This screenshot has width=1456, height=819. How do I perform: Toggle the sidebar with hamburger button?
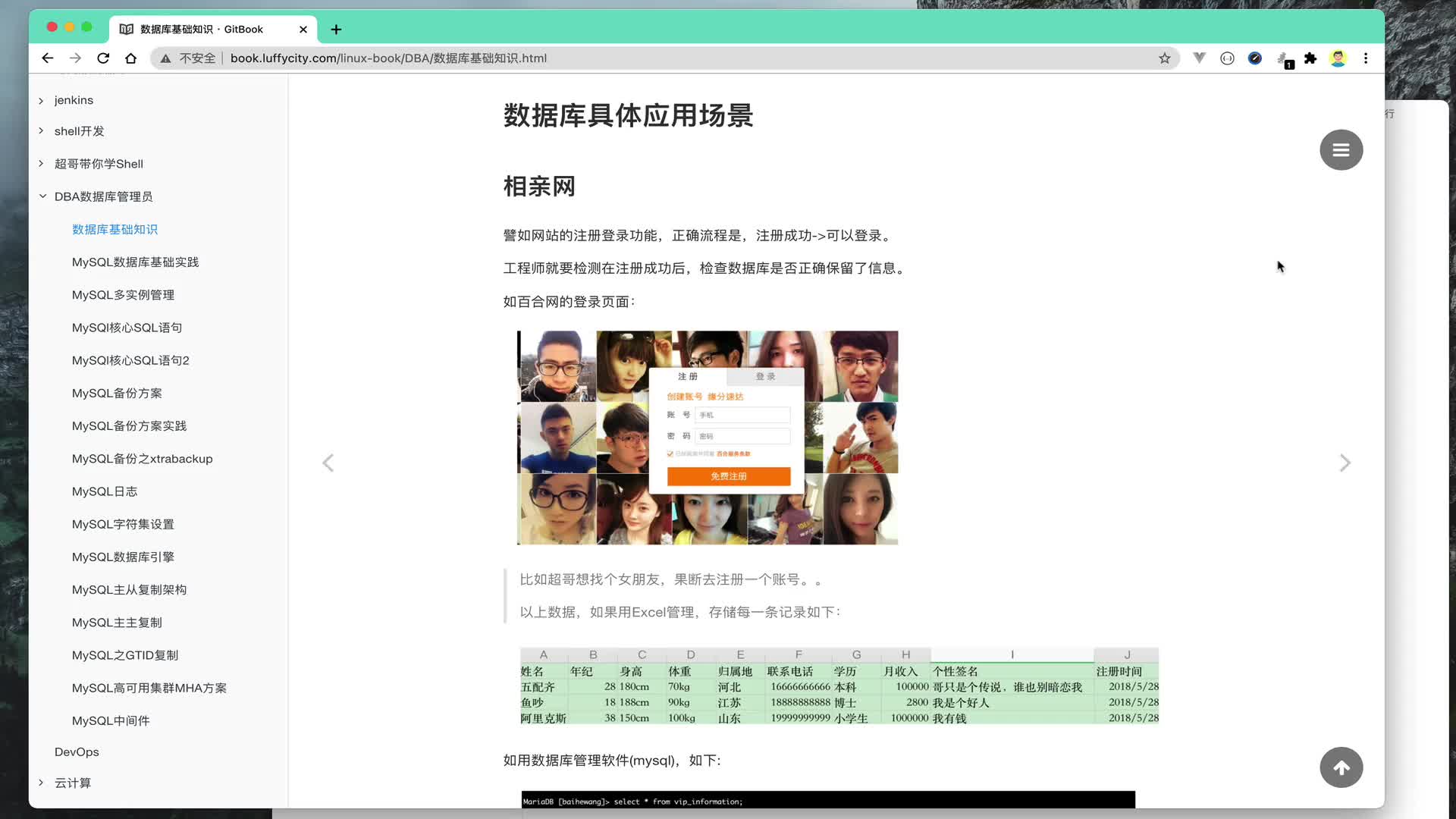(1341, 150)
